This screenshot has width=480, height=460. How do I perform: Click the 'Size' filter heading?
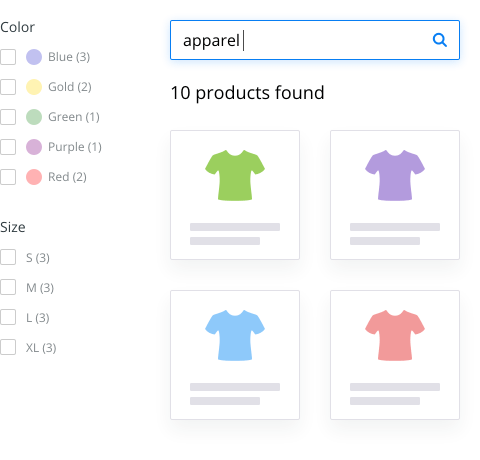click(13, 227)
